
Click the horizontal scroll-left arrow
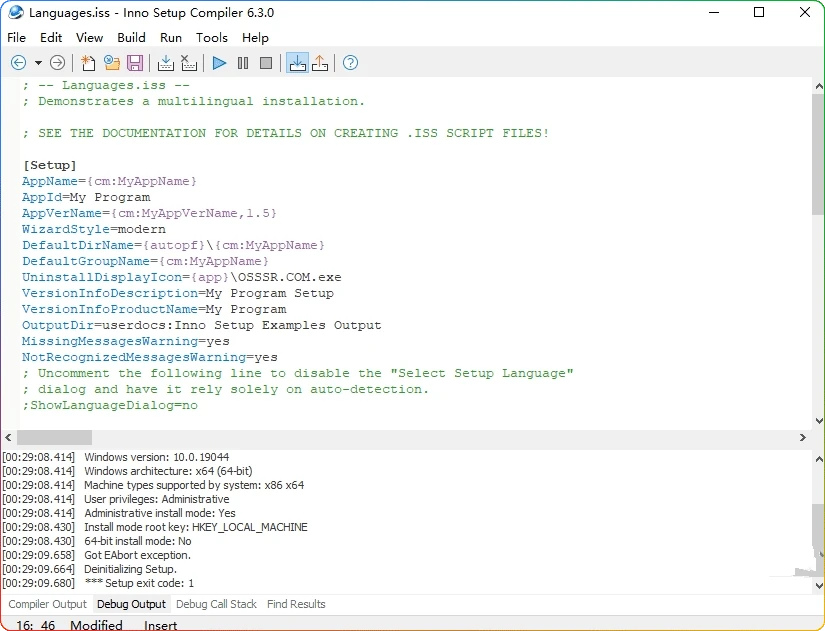8,437
